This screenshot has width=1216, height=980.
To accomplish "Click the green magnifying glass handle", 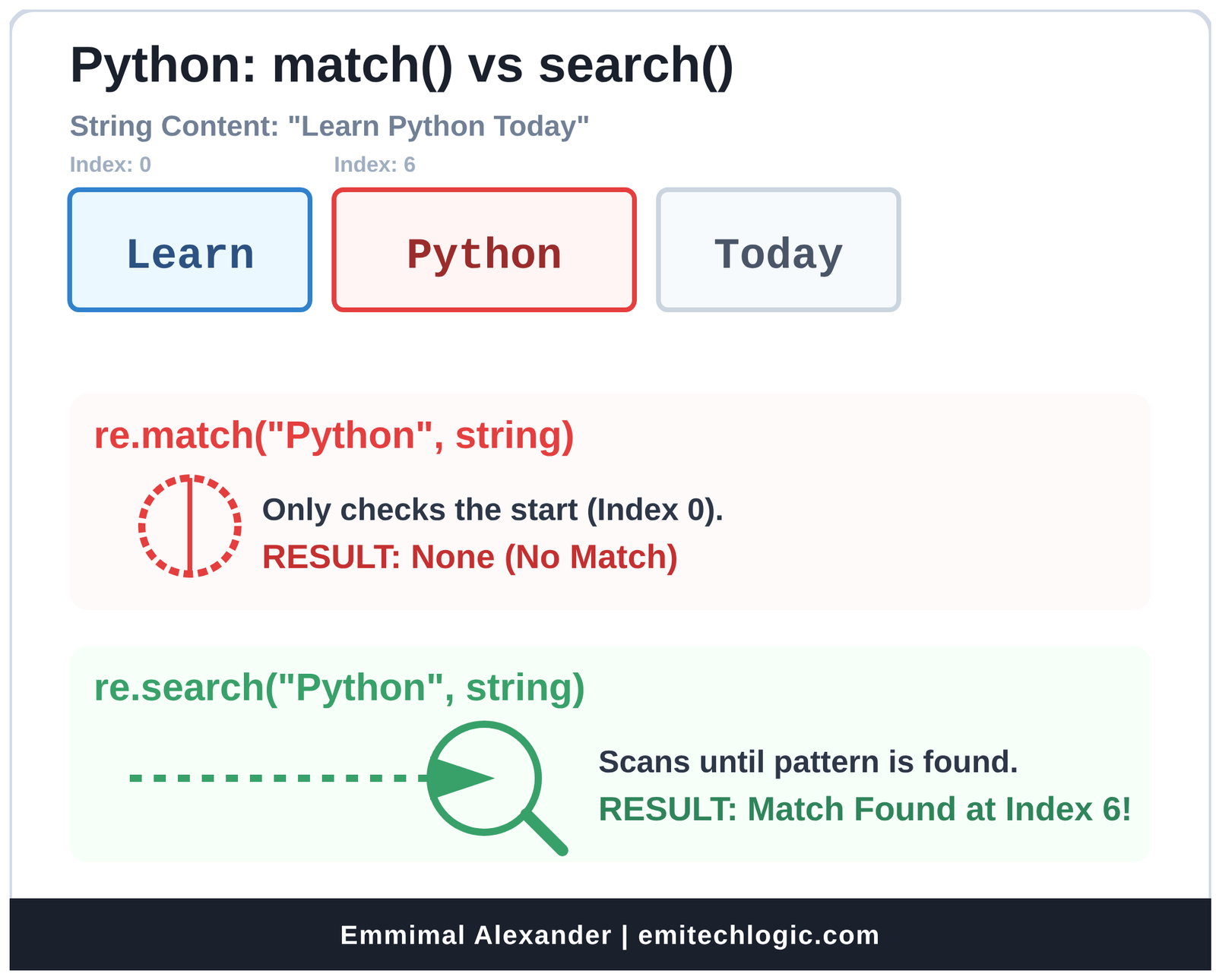I will [546, 833].
